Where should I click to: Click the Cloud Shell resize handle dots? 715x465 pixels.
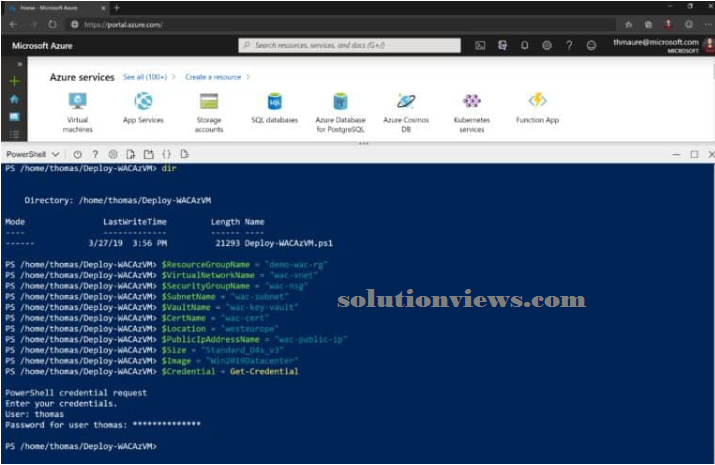pyautogui.click(x=363, y=144)
